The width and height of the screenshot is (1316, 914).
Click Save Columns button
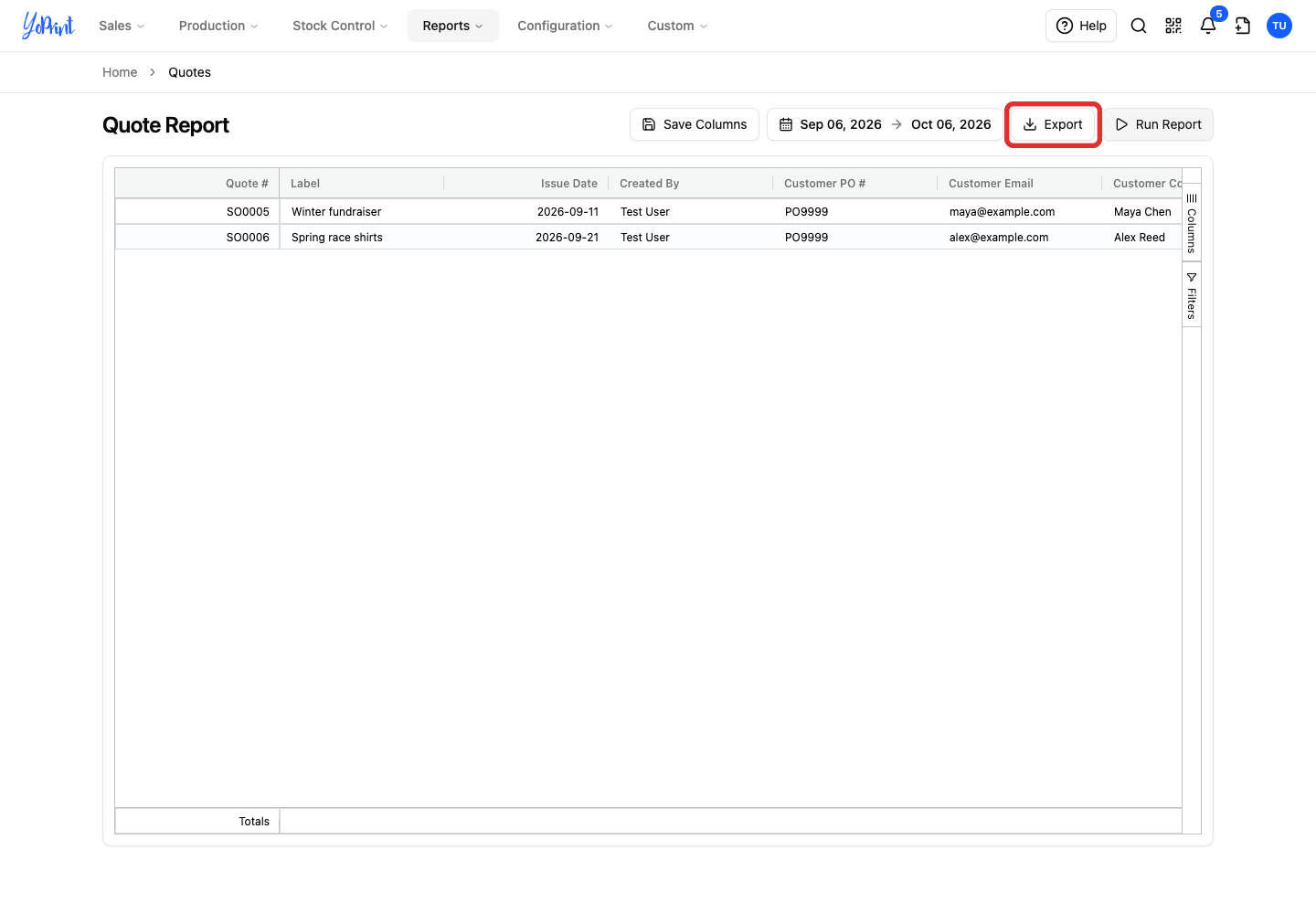click(695, 124)
